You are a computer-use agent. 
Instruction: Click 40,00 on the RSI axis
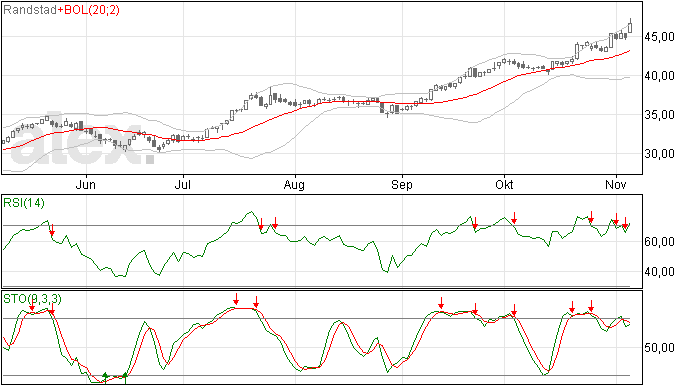[x=659, y=272]
